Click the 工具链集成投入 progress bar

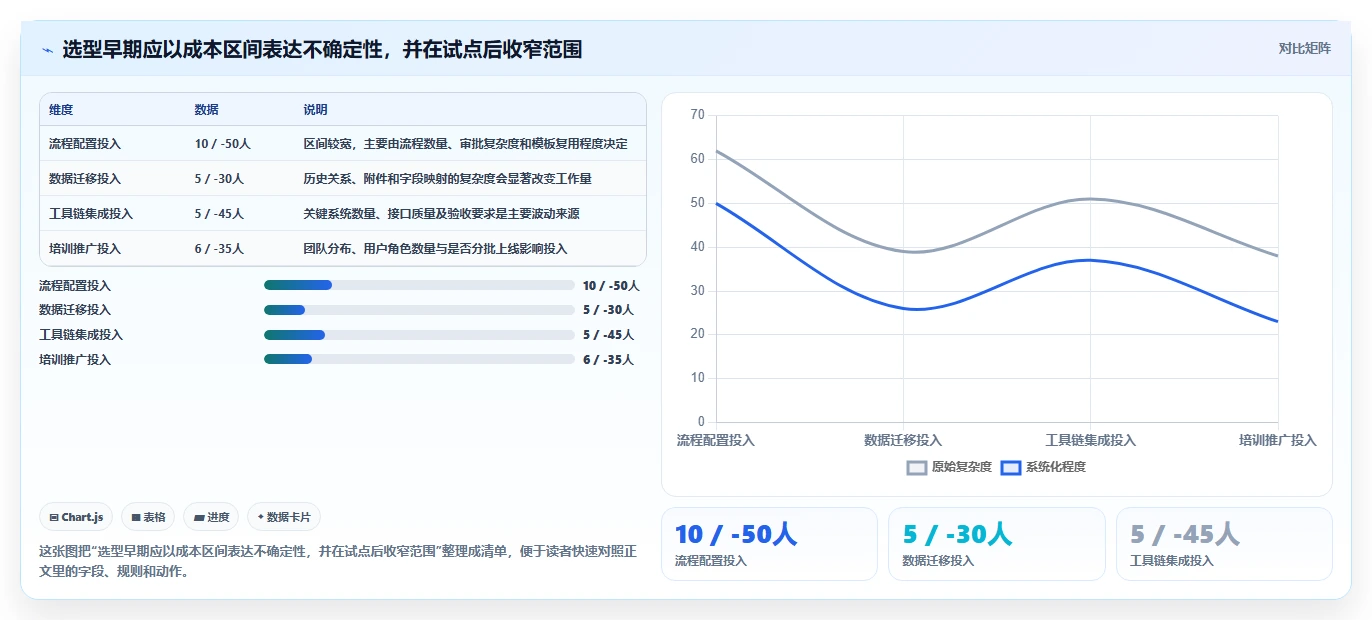419,335
